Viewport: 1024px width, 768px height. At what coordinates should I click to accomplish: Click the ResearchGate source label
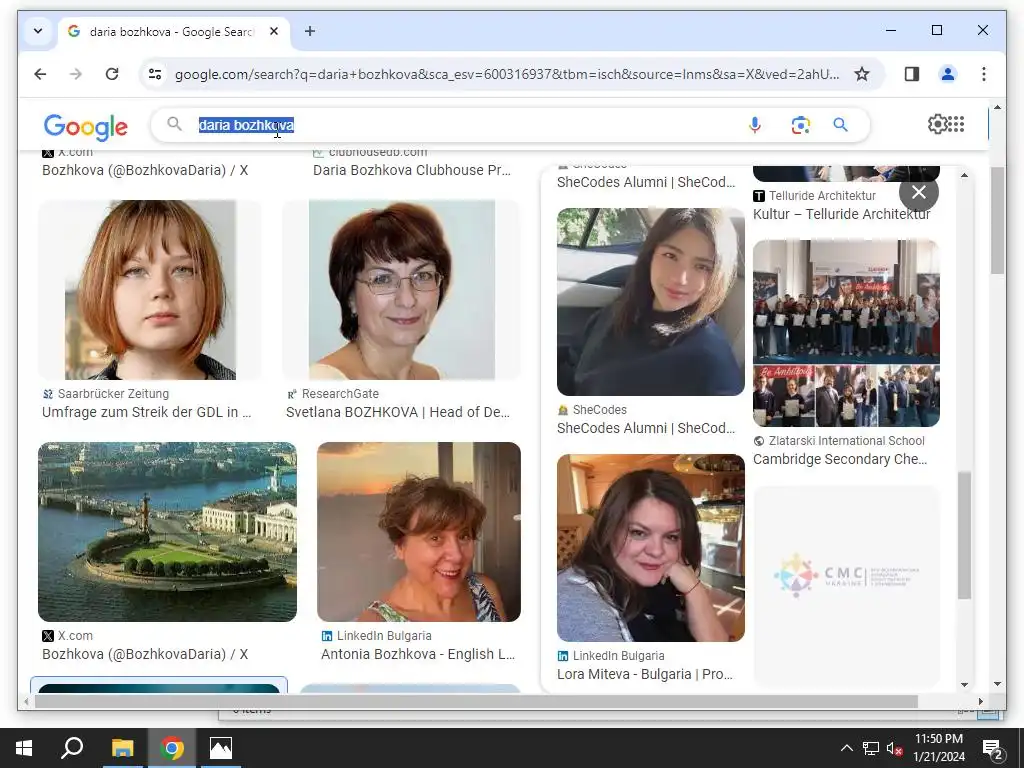pyautogui.click(x=332, y=394)
